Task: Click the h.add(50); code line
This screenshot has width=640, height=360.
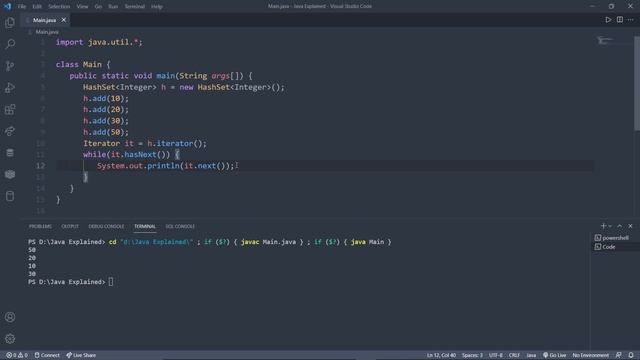Action: point(106,132)
